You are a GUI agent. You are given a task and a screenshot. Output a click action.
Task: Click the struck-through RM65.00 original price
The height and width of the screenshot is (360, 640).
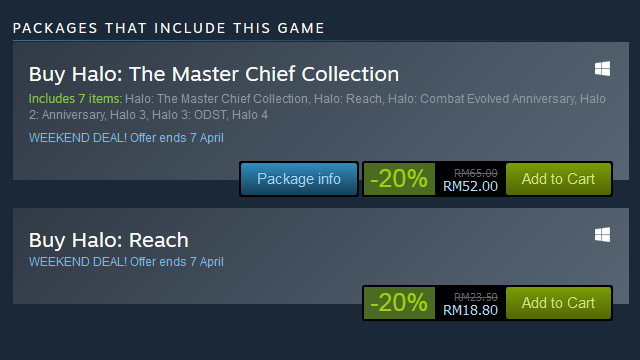(x=476, y=173)
